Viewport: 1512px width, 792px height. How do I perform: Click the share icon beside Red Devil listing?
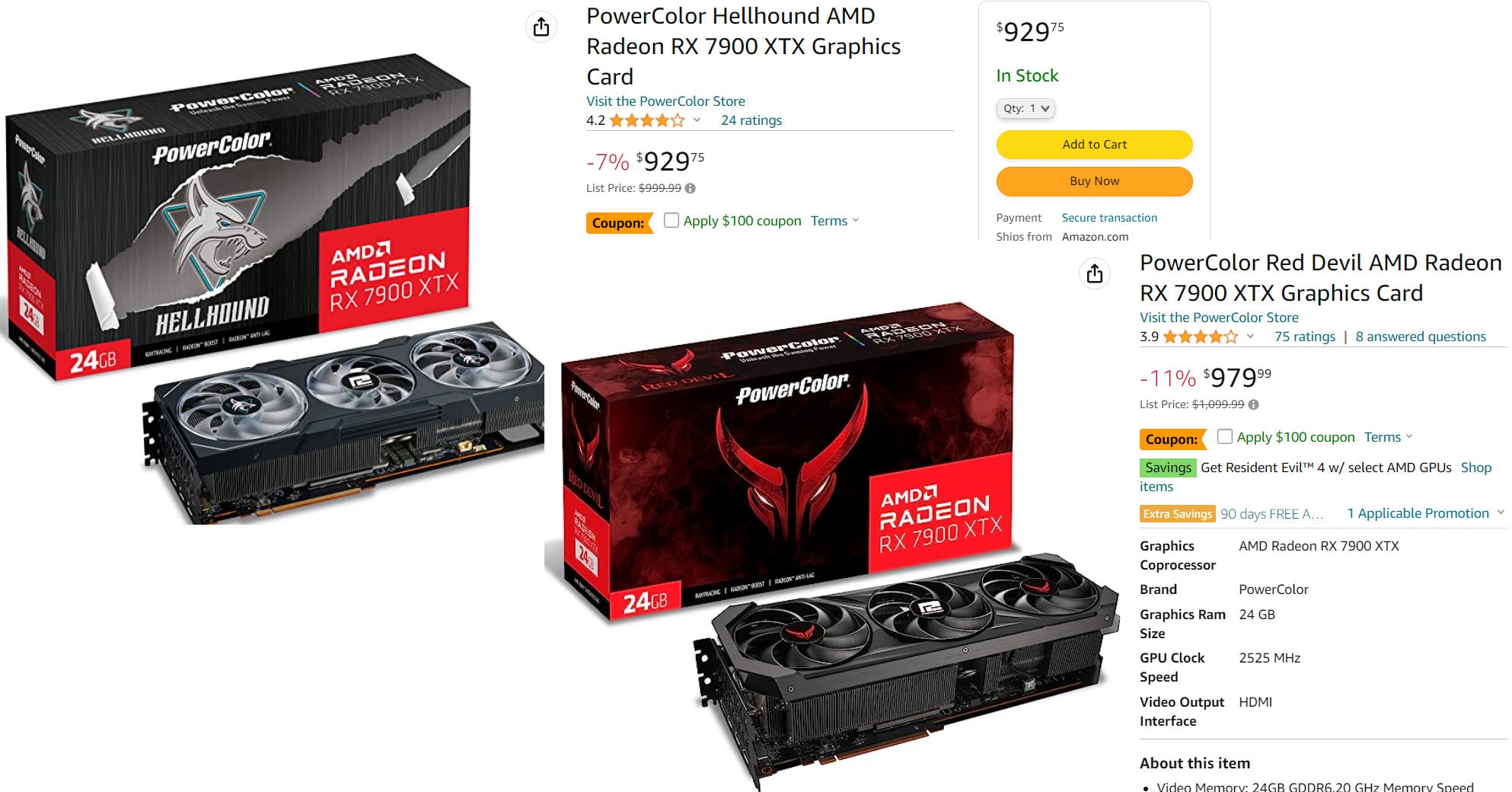tap(1095, 273)
